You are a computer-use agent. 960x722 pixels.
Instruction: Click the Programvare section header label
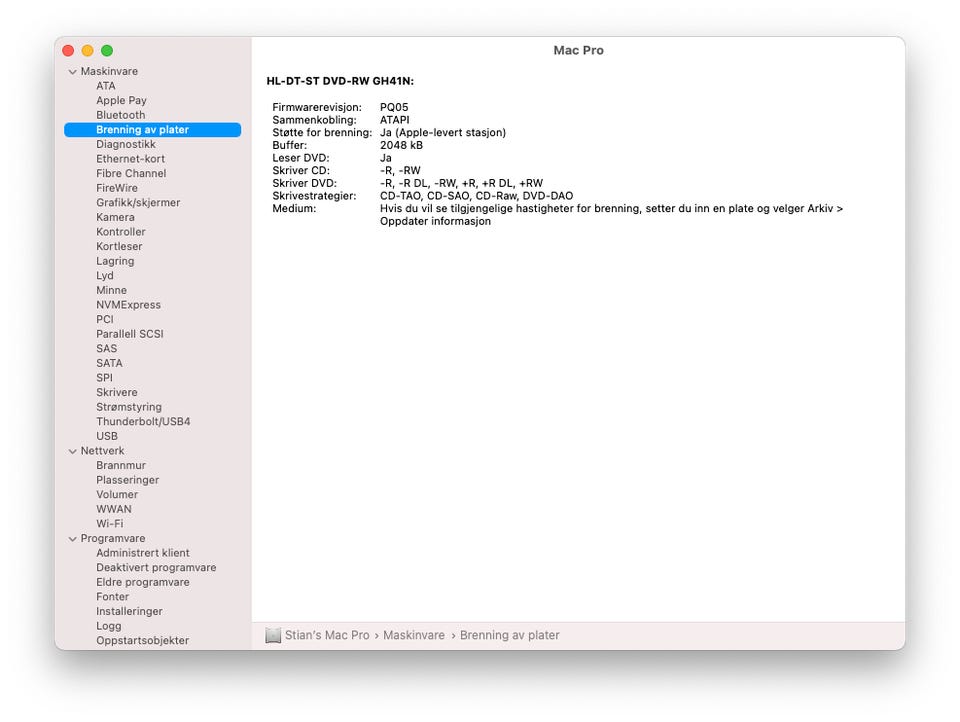[x=113, y=539]
